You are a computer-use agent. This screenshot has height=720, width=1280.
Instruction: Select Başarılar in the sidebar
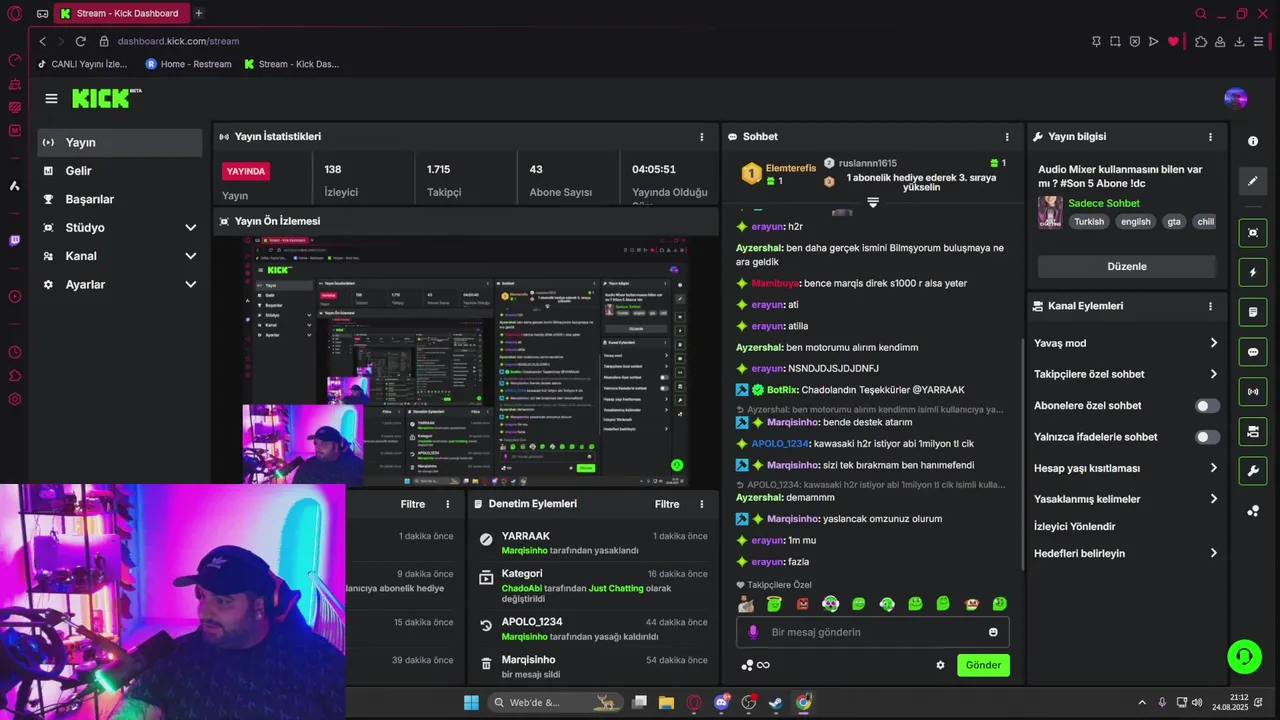pos(120,199)
